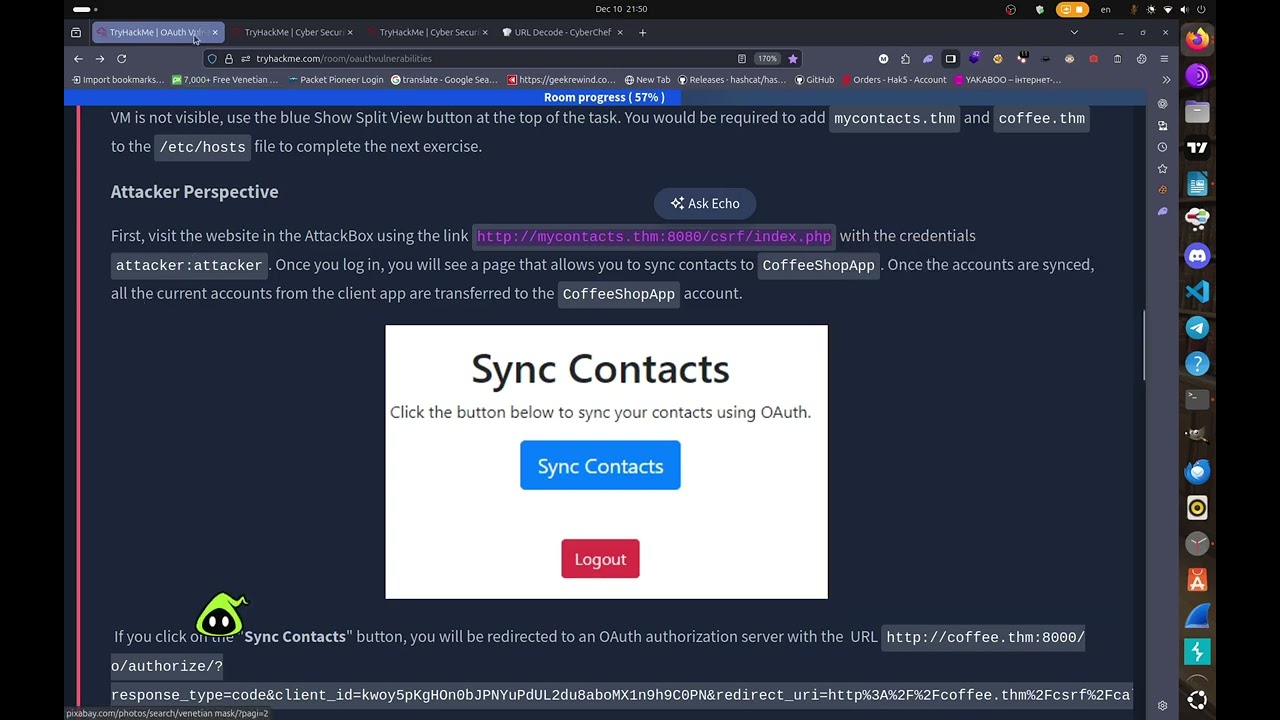
Task: Open the New Tab bookmark
Action: tap(647, 80)
